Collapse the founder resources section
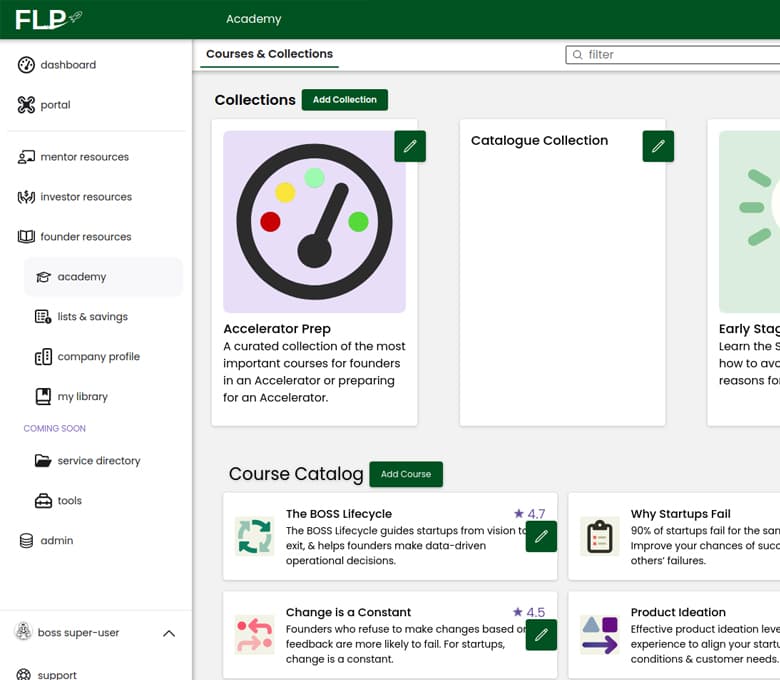Viewport: 780px width, 680px height. 85,237
